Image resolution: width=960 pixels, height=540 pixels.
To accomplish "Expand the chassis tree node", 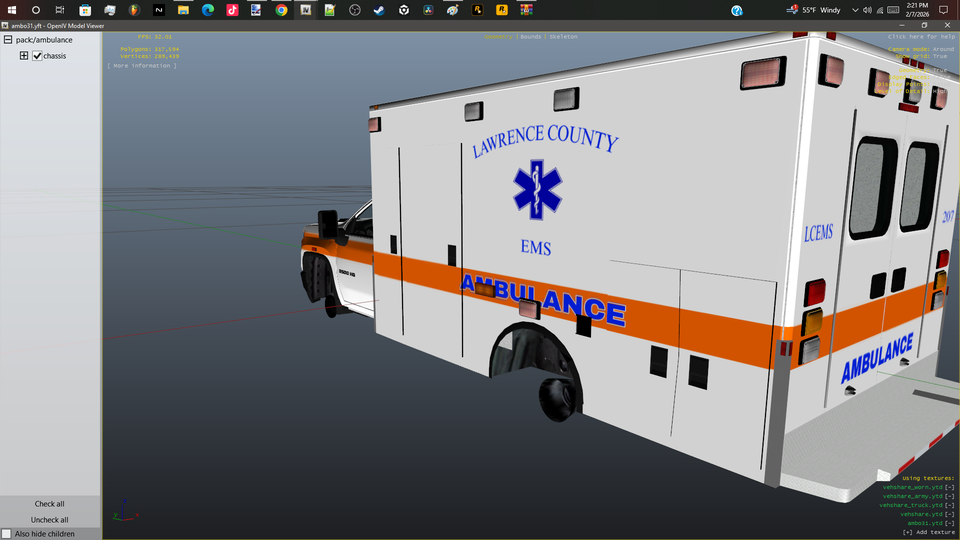I will point(24,56).
